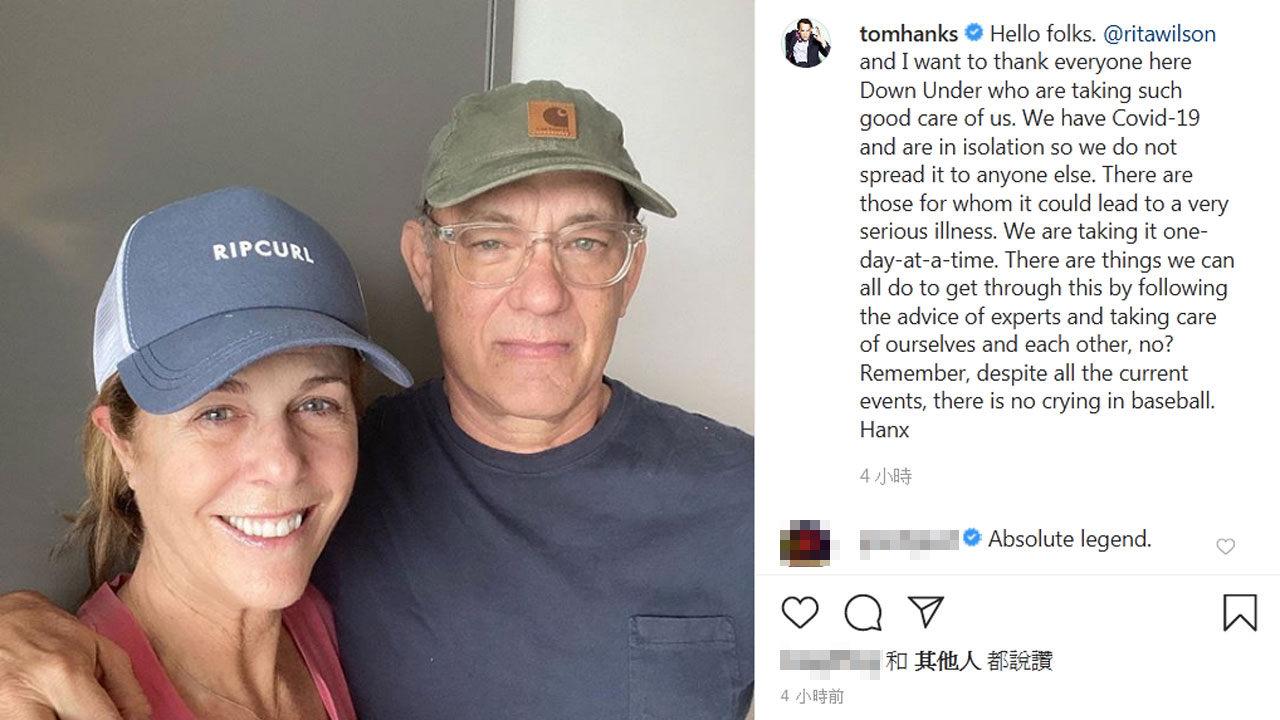Click the "4 小時" timestamp under the caption

(886, 476)
